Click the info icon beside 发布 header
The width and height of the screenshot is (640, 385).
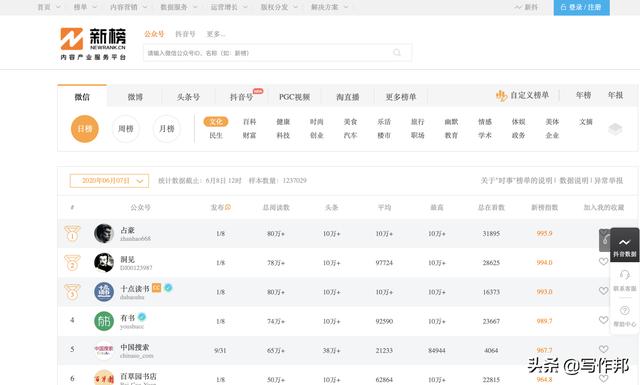point(228,207)
